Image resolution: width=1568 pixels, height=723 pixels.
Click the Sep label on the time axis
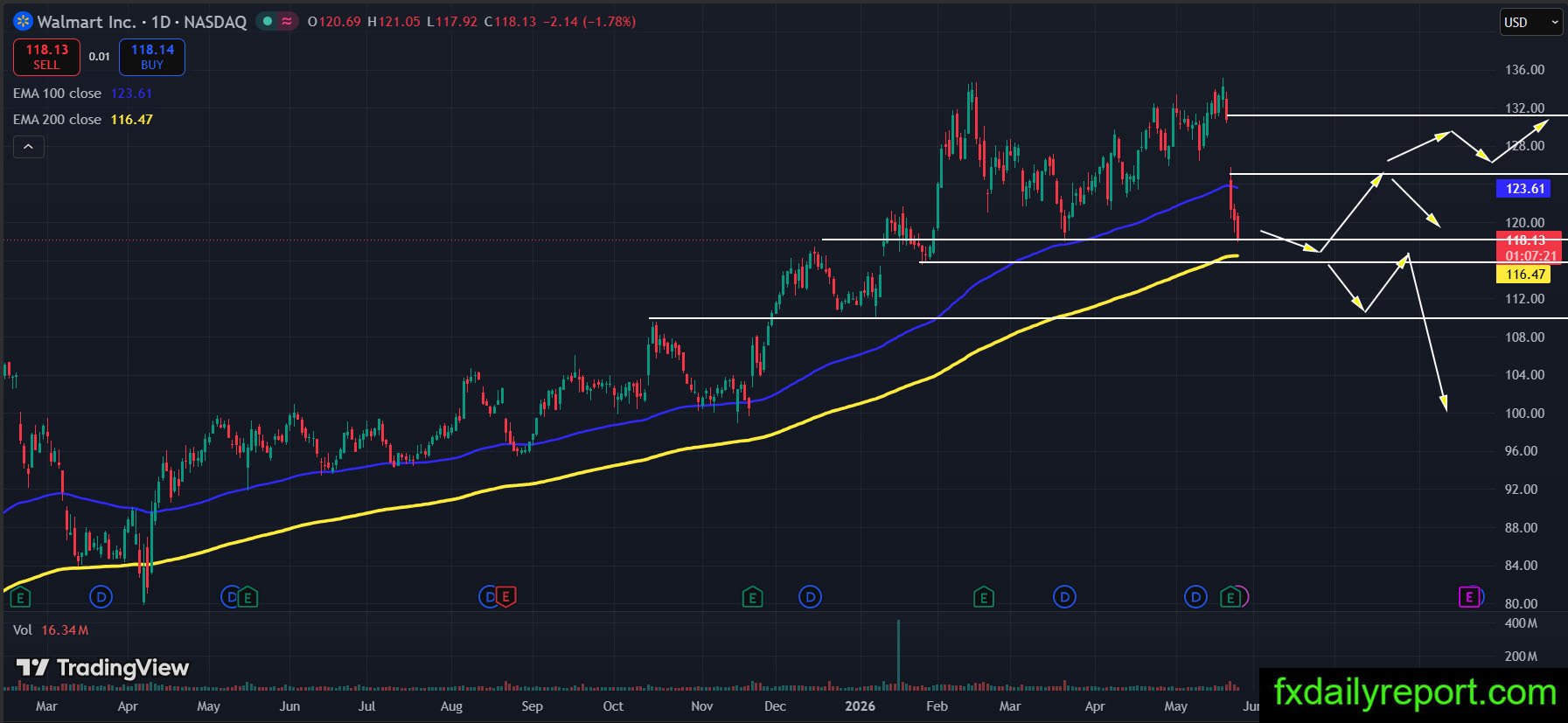pos(532,706)
